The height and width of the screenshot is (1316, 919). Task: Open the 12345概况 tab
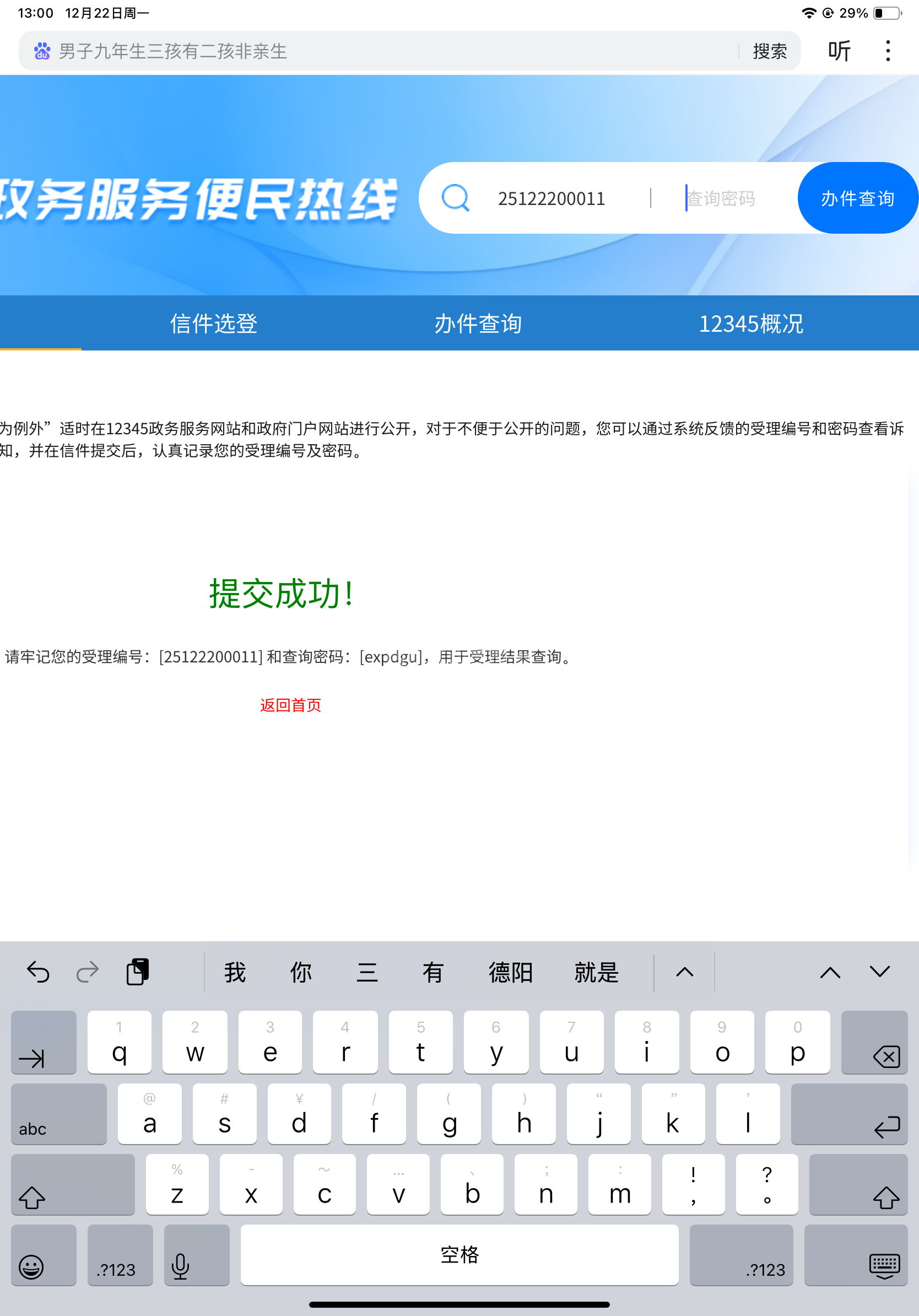(x=750, y=323)
